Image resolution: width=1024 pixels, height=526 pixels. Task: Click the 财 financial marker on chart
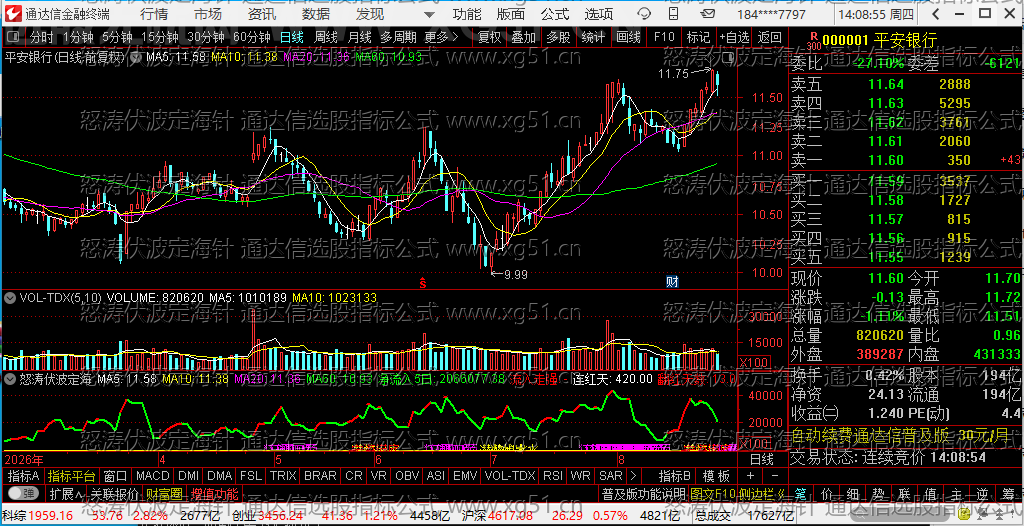coord(672,282)
